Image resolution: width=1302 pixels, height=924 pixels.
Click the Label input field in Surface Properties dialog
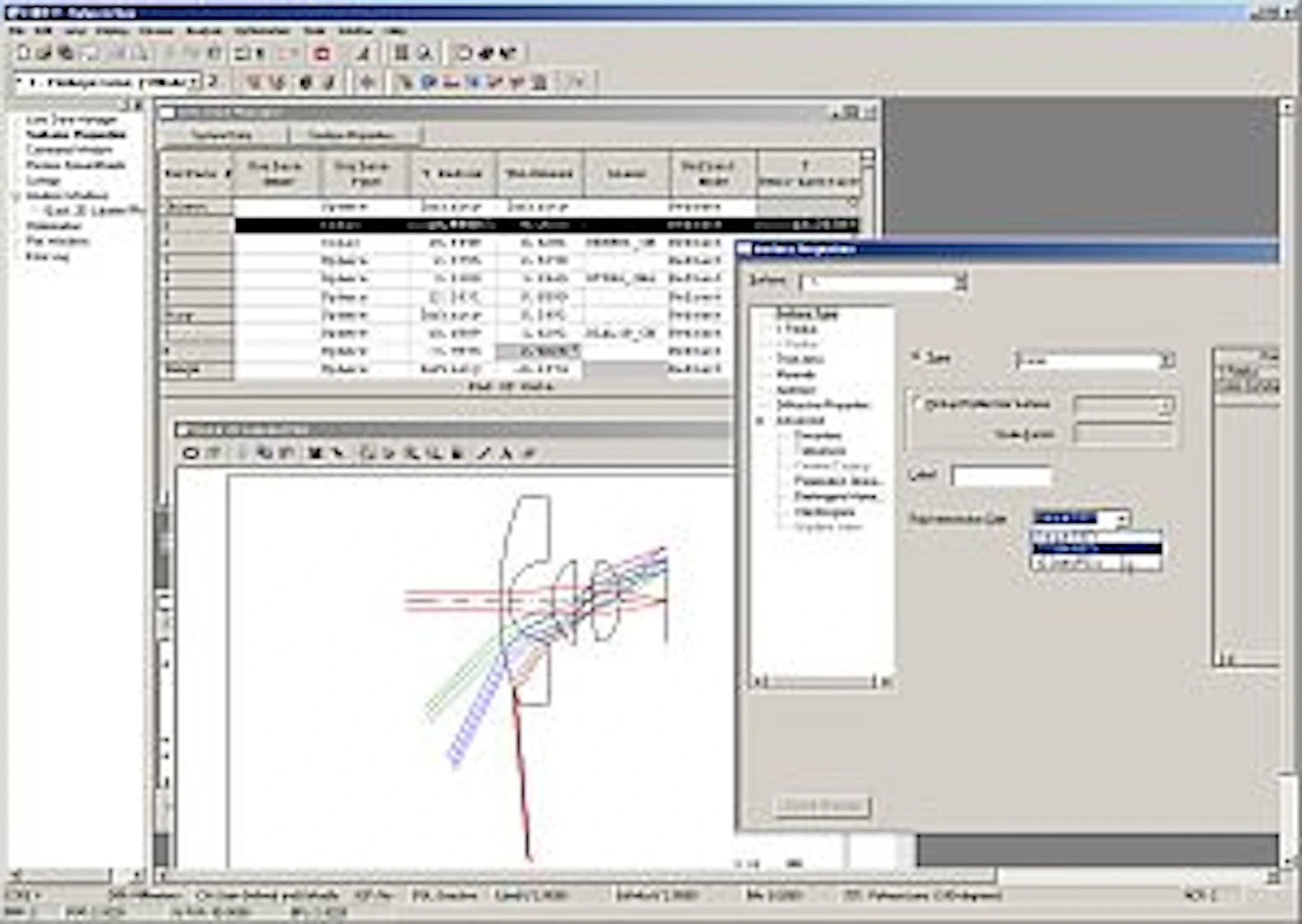1001,476
